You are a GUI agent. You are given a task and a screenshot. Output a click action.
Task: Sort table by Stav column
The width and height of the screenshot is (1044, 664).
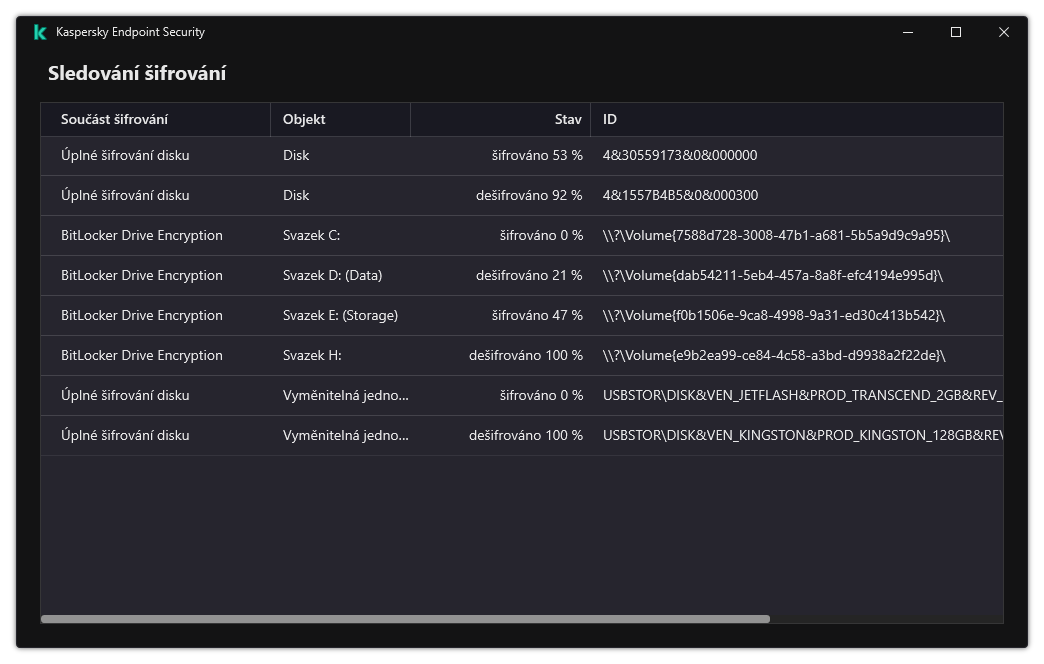click(x=567, y=119)
